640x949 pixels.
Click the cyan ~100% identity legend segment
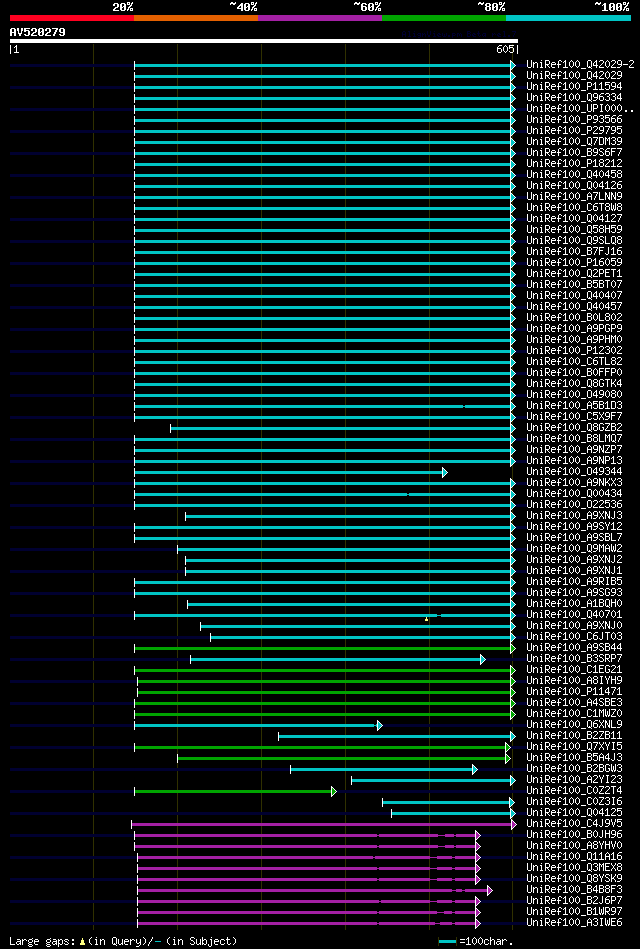point(568,18)
